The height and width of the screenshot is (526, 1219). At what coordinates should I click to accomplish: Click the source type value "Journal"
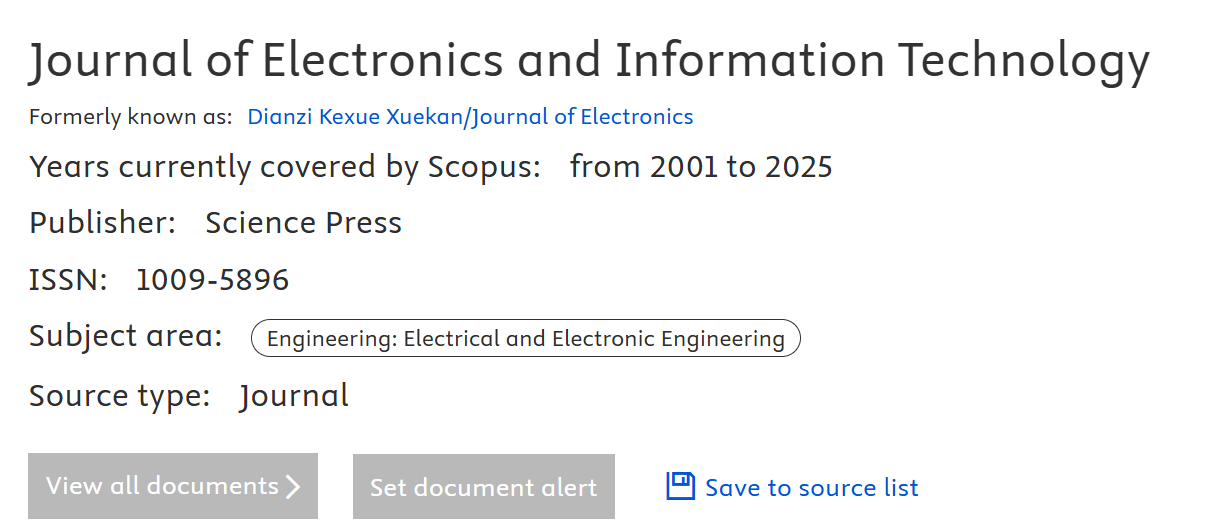point(294,396)
